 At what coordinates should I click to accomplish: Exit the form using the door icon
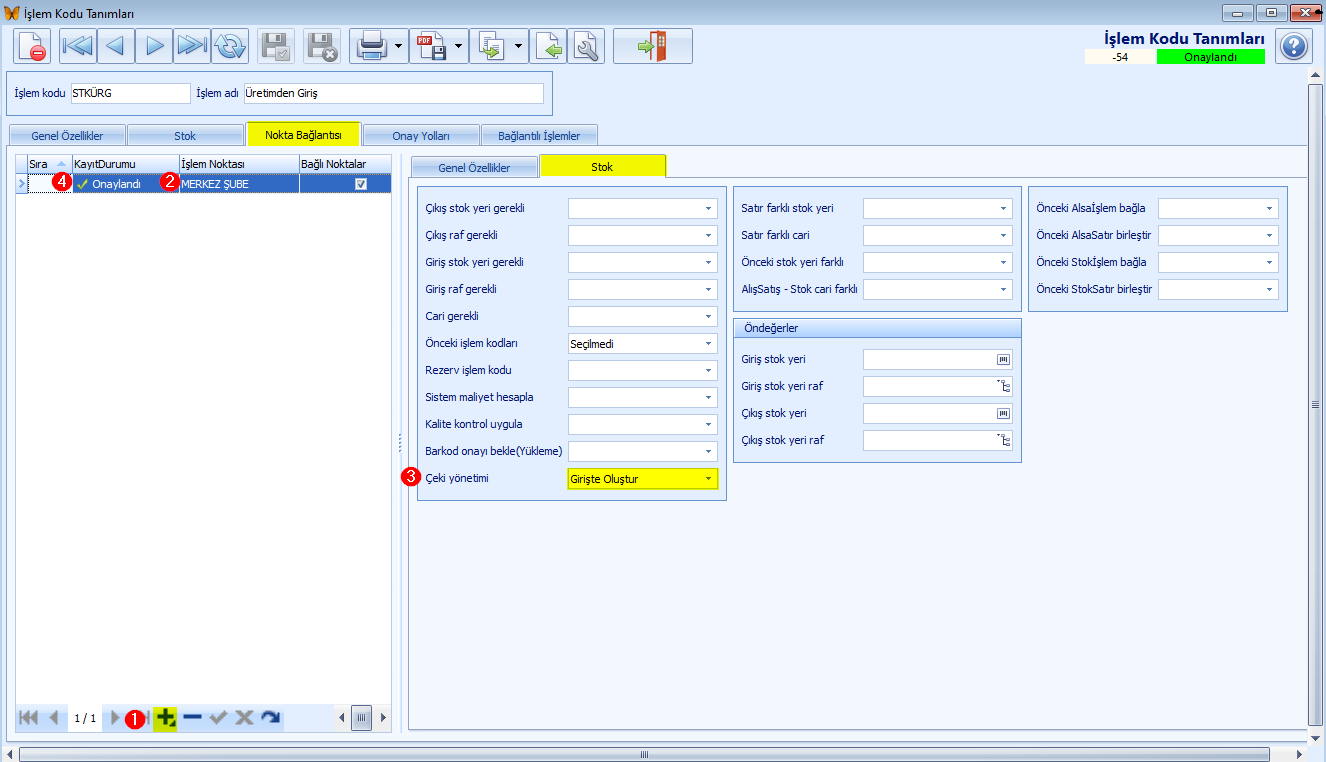point(652,46)
